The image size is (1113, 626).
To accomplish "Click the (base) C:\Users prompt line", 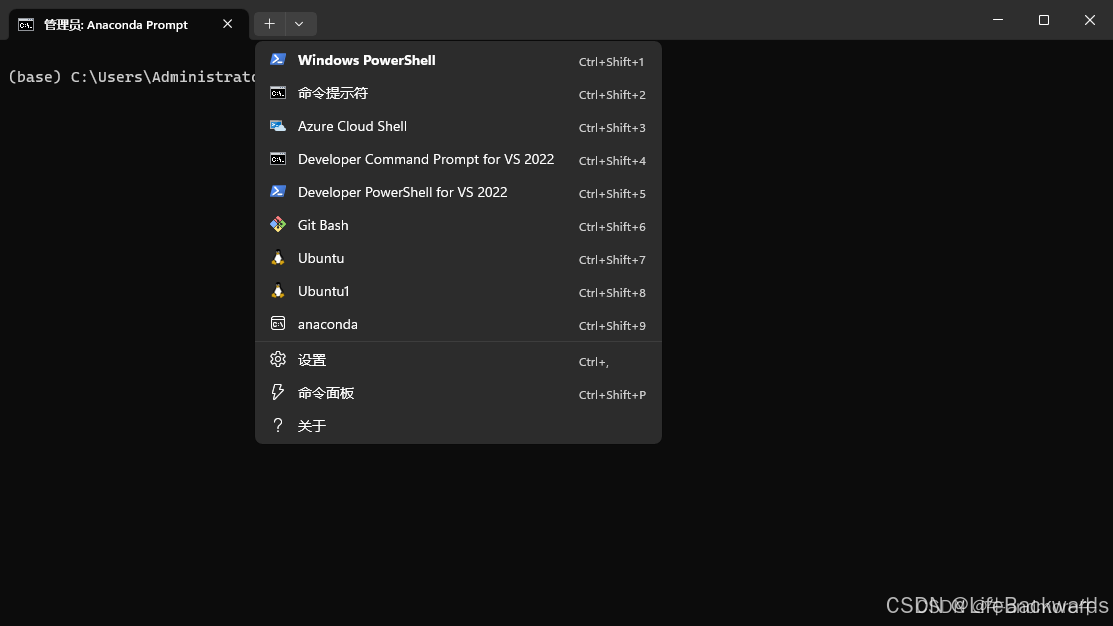I will click(131, 77).
